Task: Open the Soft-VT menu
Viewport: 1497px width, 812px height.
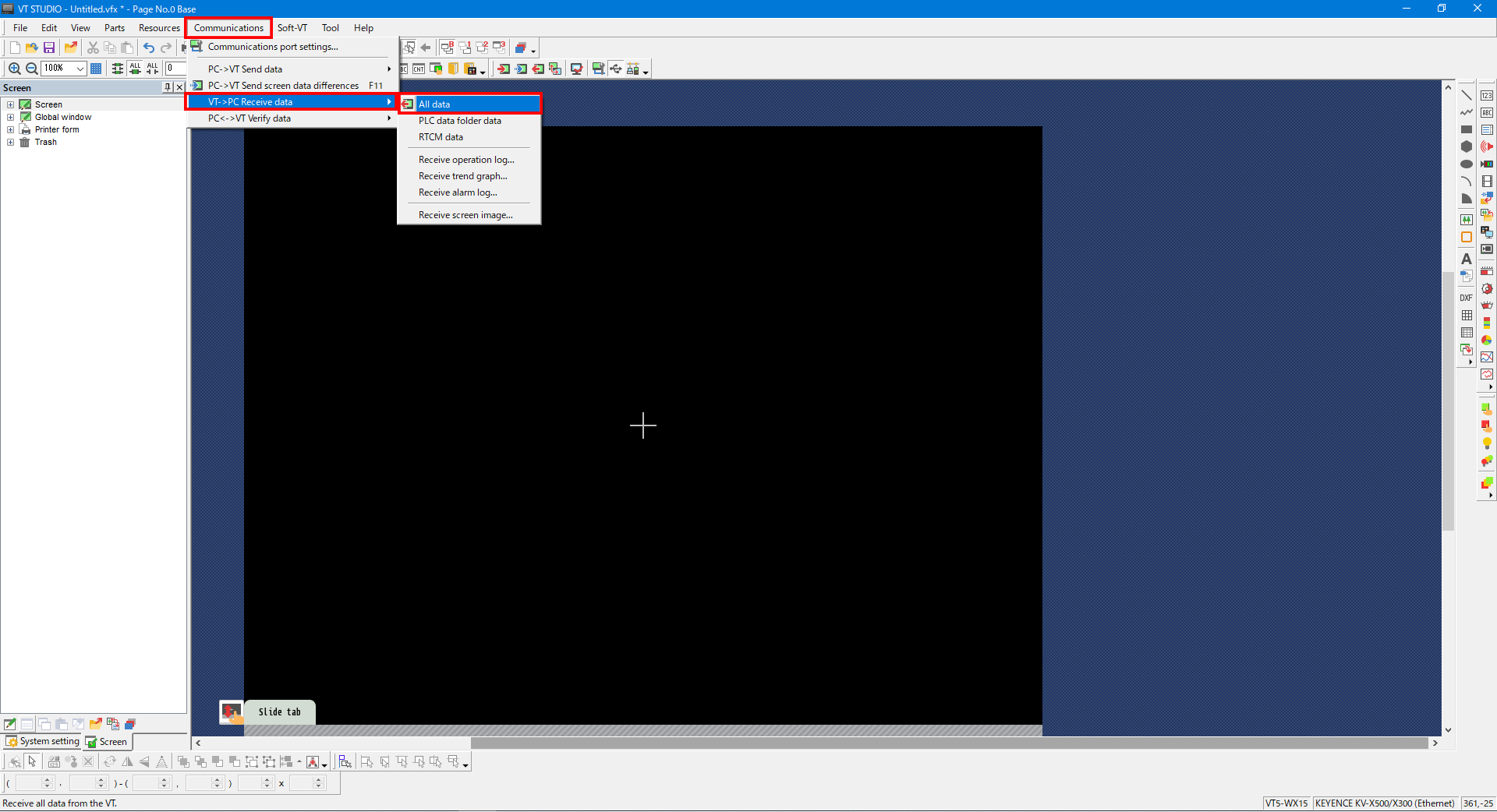Action: pos(292,28)
